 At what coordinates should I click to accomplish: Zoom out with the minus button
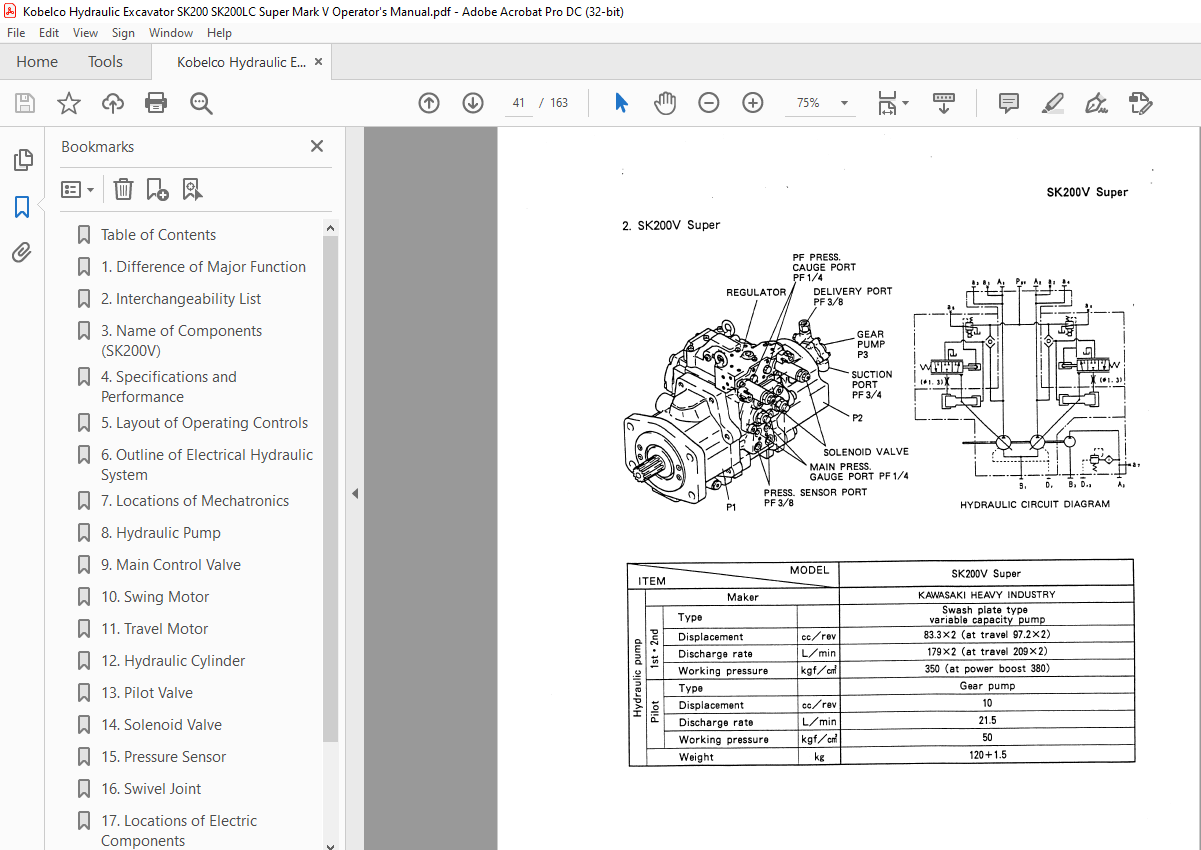click(709, 103)
